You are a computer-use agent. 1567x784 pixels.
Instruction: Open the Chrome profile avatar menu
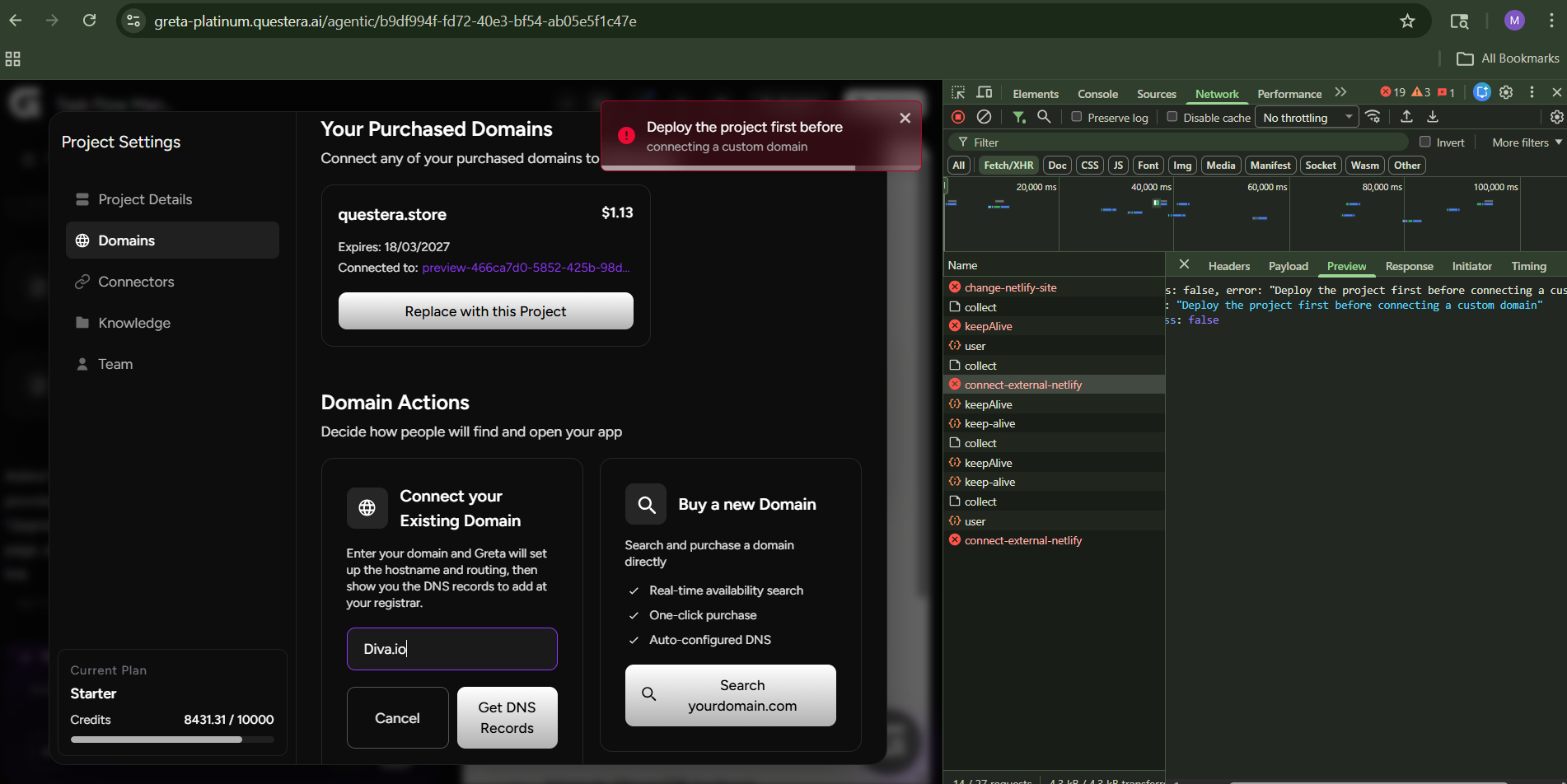click(x=1514, y=21)
